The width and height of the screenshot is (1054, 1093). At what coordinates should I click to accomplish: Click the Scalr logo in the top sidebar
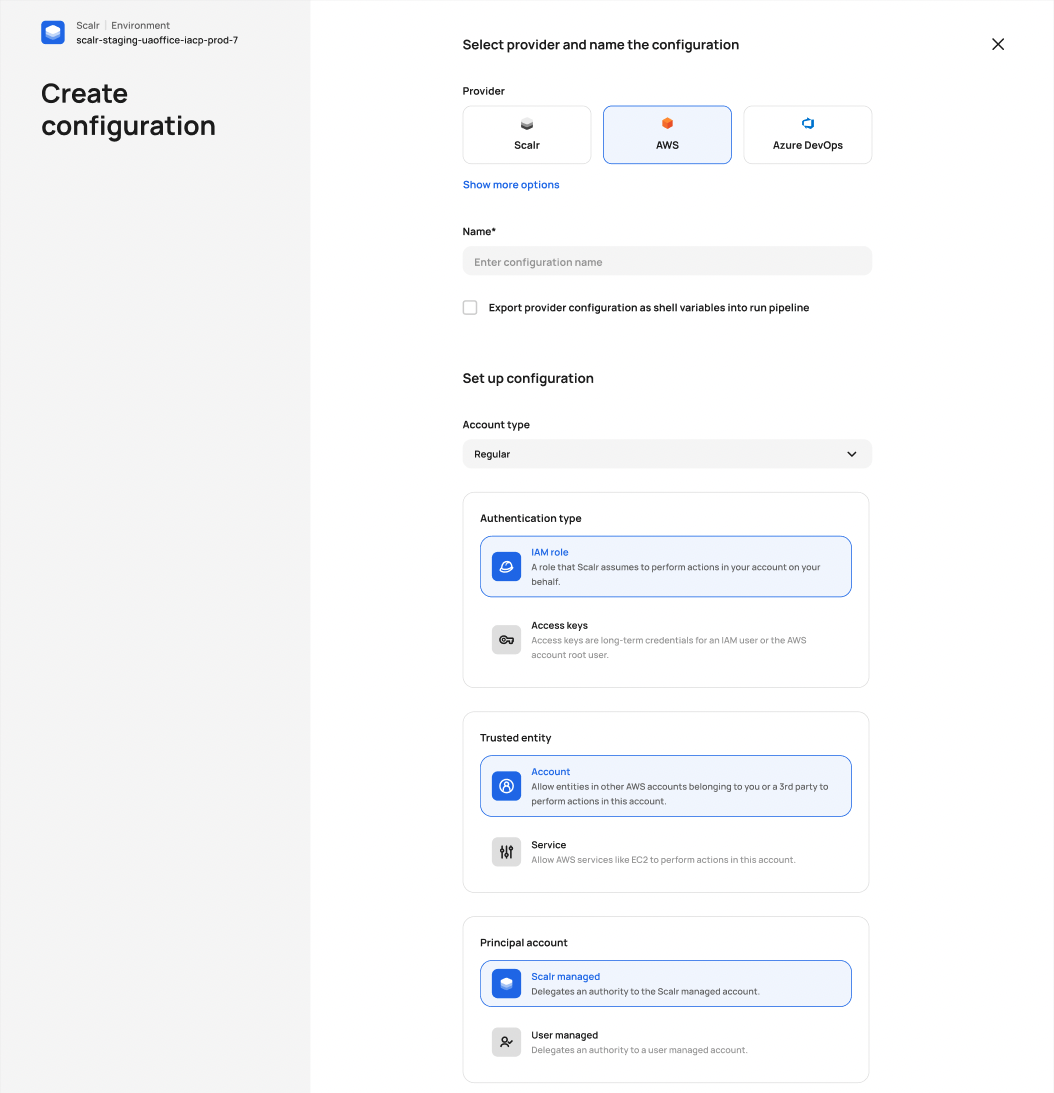[x=52, y=32]
